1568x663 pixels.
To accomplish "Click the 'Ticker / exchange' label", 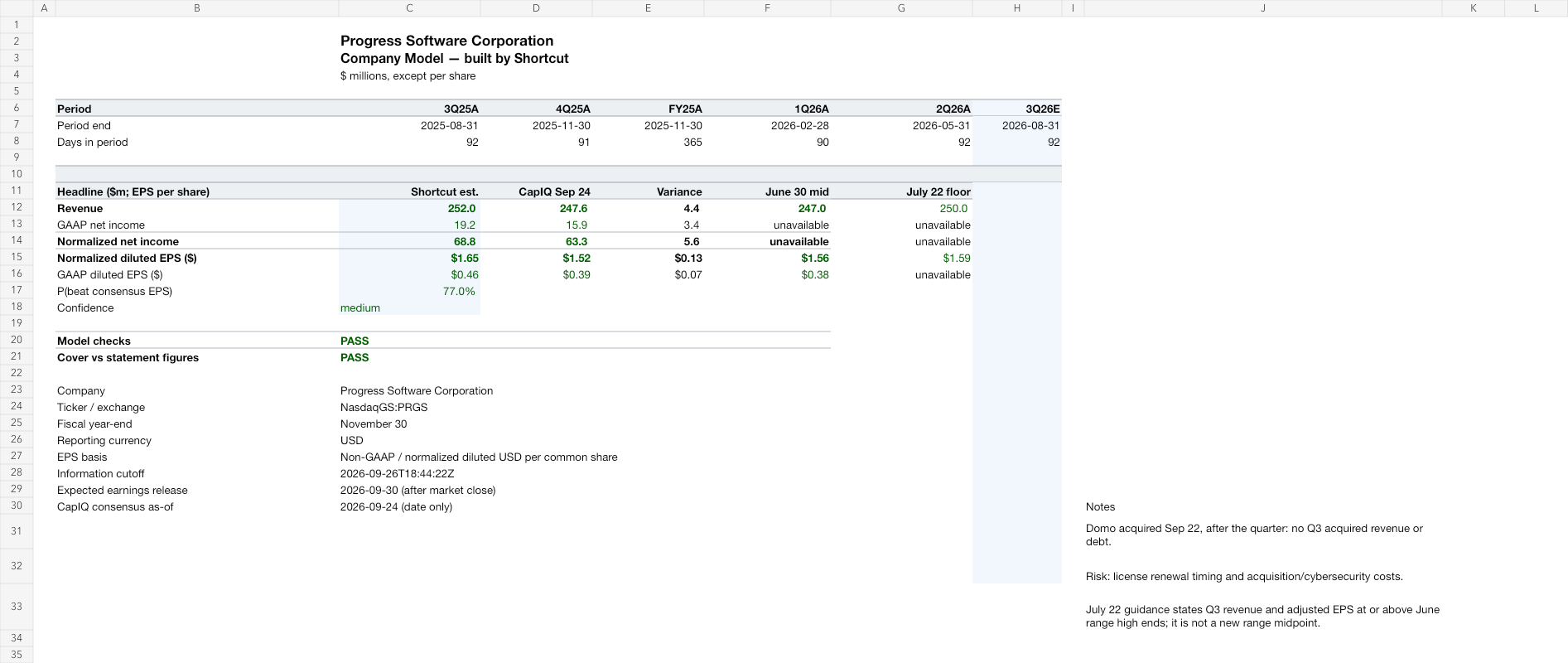I will point(101,407).
